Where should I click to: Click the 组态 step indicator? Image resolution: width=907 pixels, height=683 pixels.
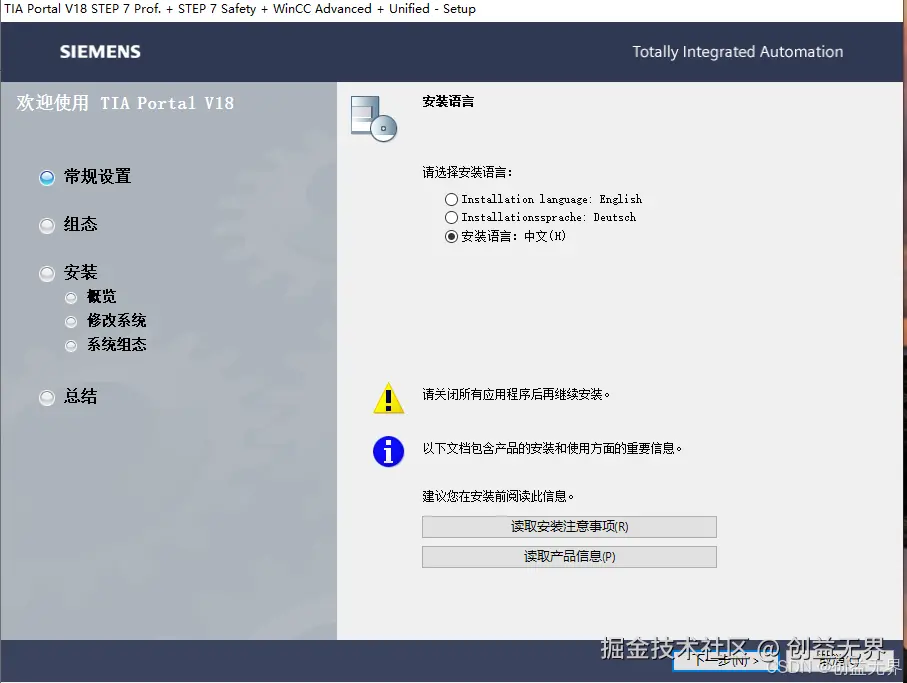click(47, 225)
